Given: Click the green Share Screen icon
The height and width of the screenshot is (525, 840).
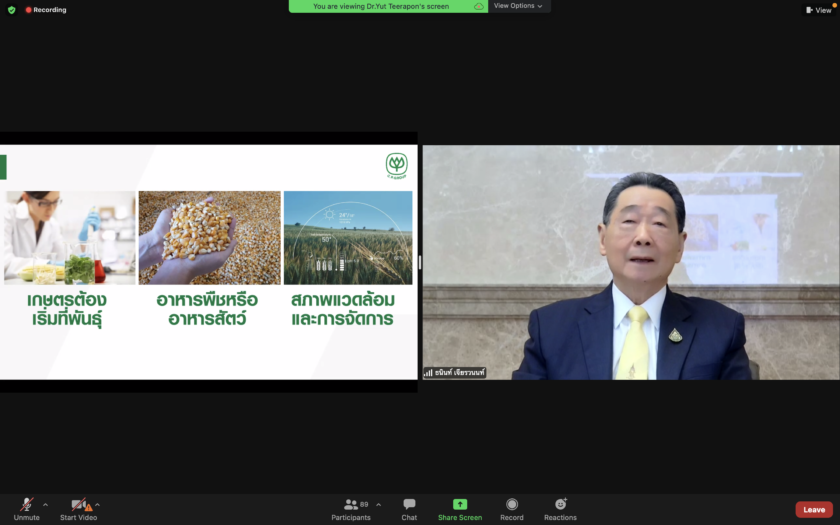Looking at the screenshot, I should click(460, 505).
